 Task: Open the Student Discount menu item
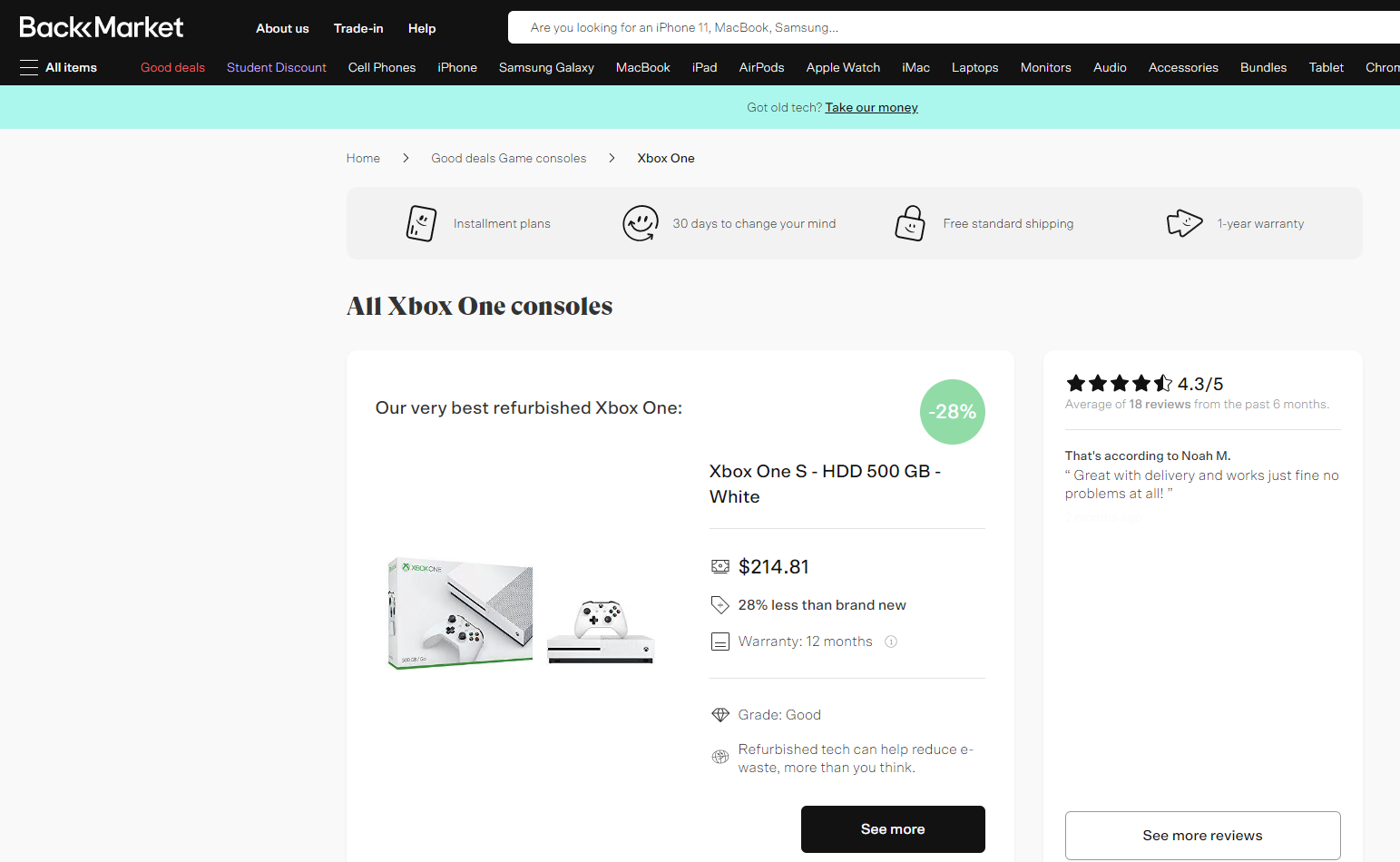point(277,67)
